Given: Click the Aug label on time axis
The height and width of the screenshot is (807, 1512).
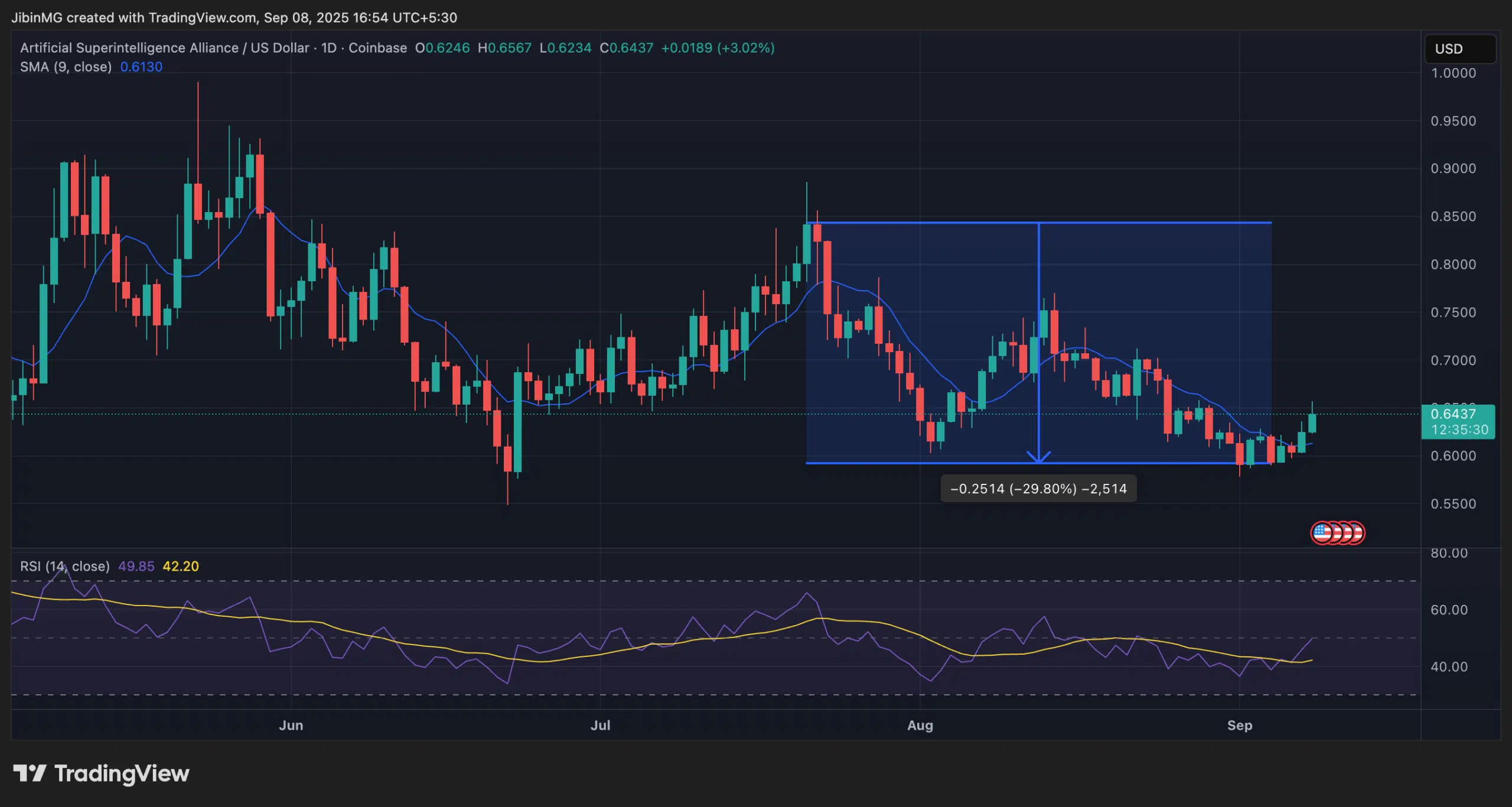Looking at the screenshot, I should point(920,725).
